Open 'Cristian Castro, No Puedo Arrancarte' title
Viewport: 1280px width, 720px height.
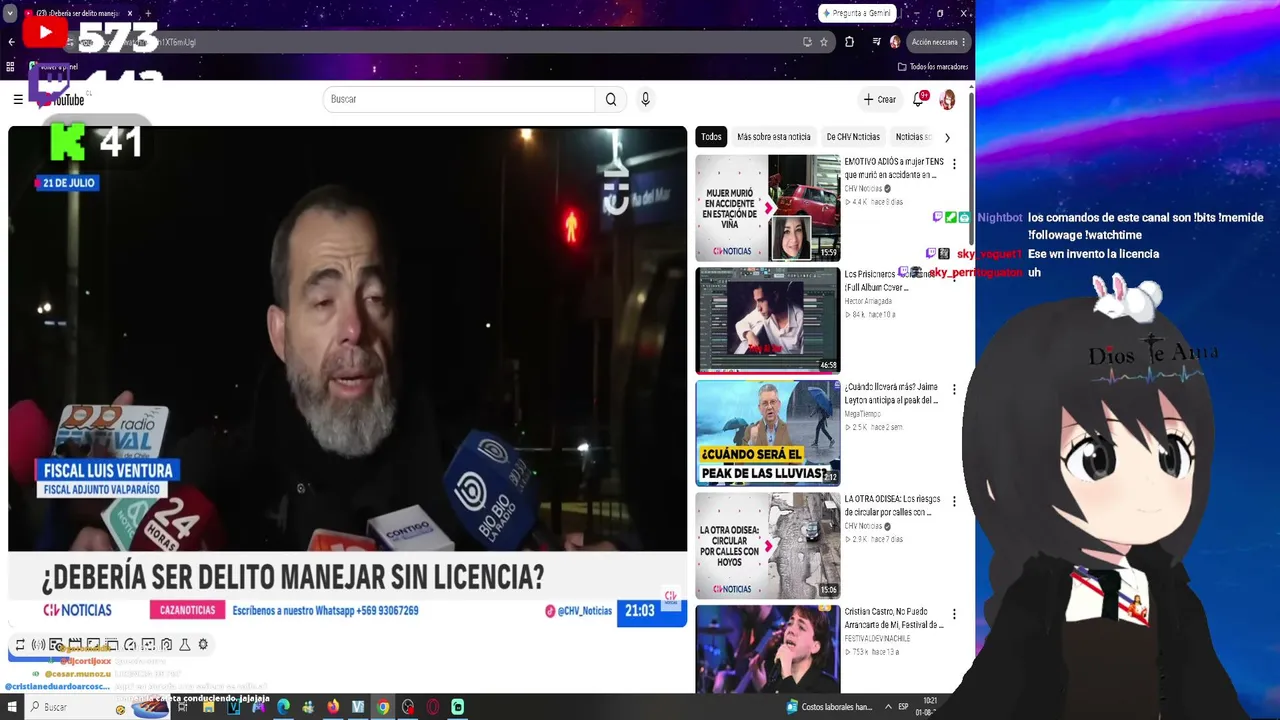tap(894, 618)
